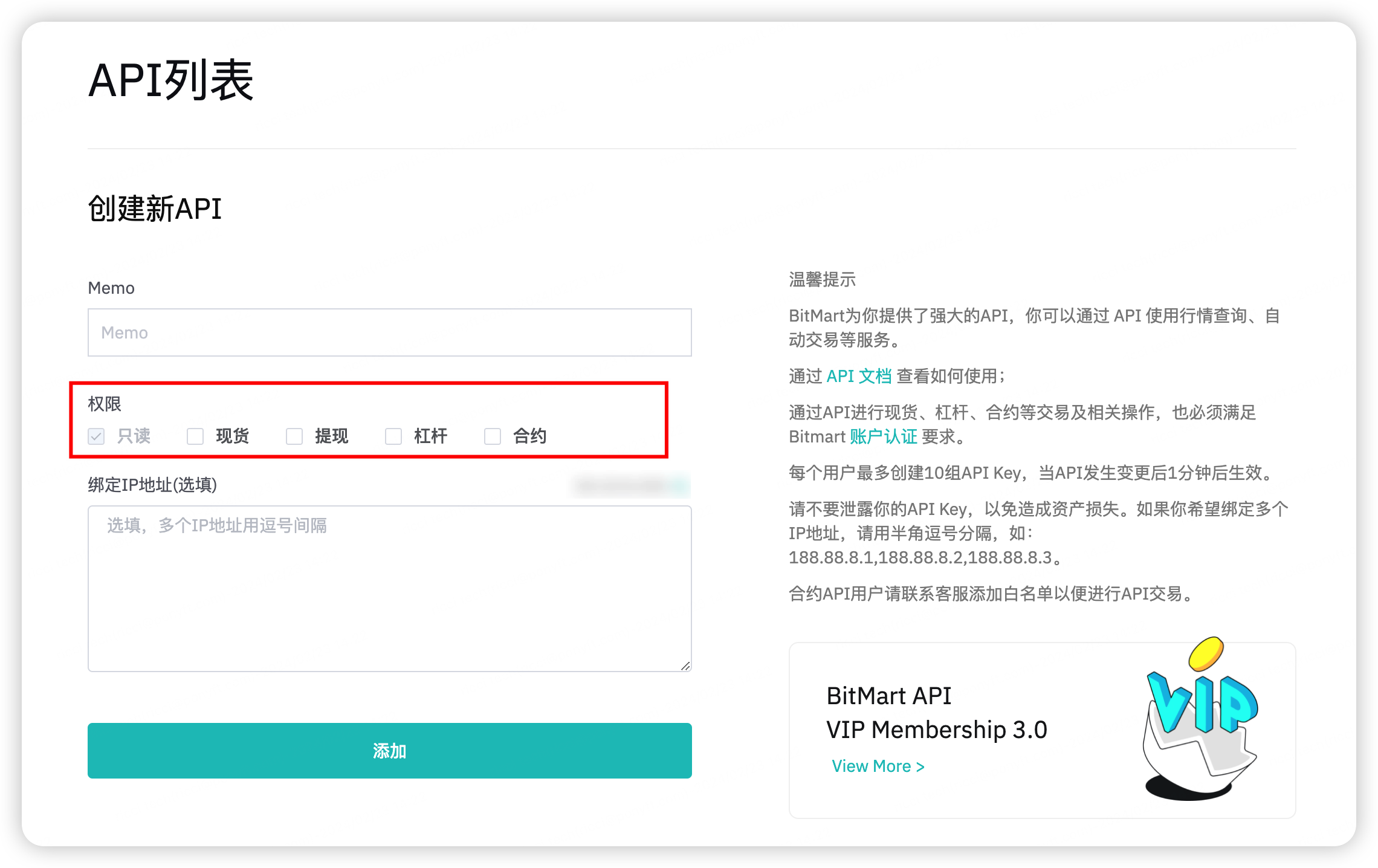Grab the textarea resize handle corner

(685, 666)
